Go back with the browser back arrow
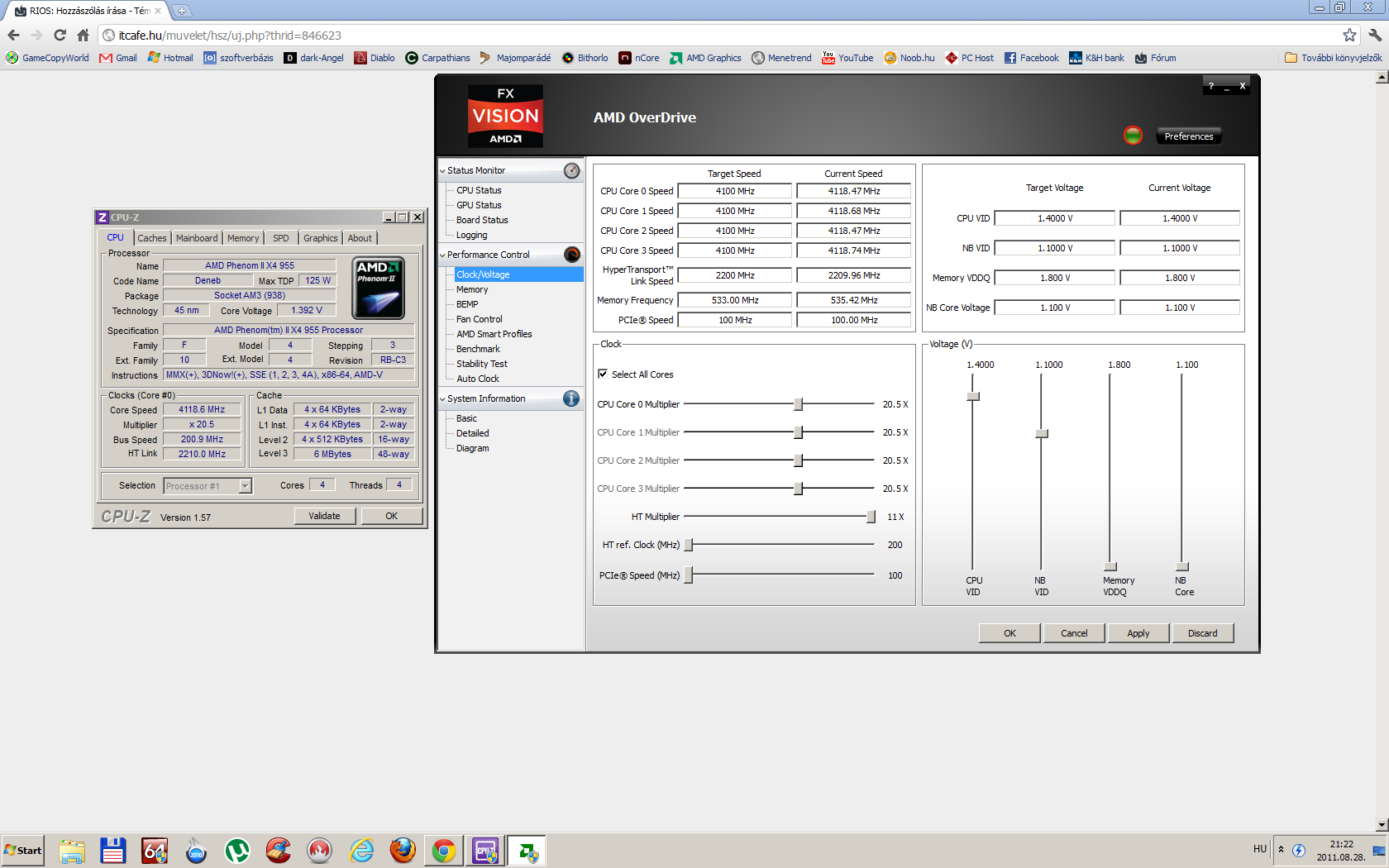The width and height of the screenshot is (1389, 868). tap(13, 35)
